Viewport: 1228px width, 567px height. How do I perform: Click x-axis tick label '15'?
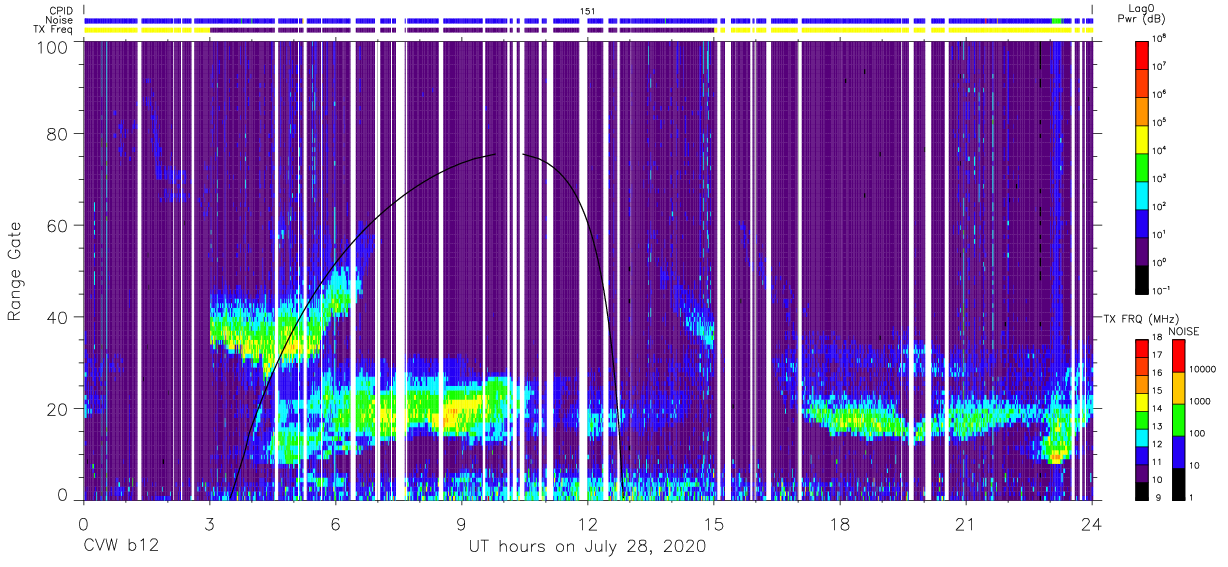tap(714, 524)
